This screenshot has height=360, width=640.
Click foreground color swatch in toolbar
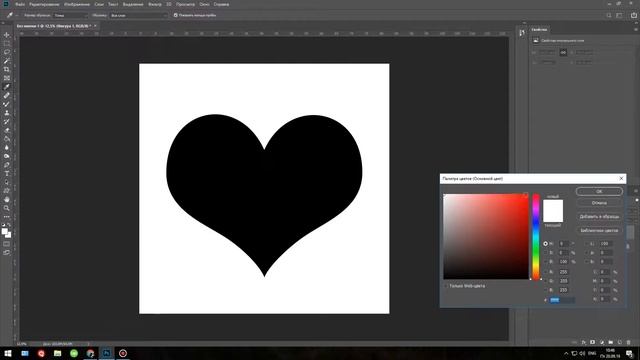pyautogui.click(x=4, y=231)
